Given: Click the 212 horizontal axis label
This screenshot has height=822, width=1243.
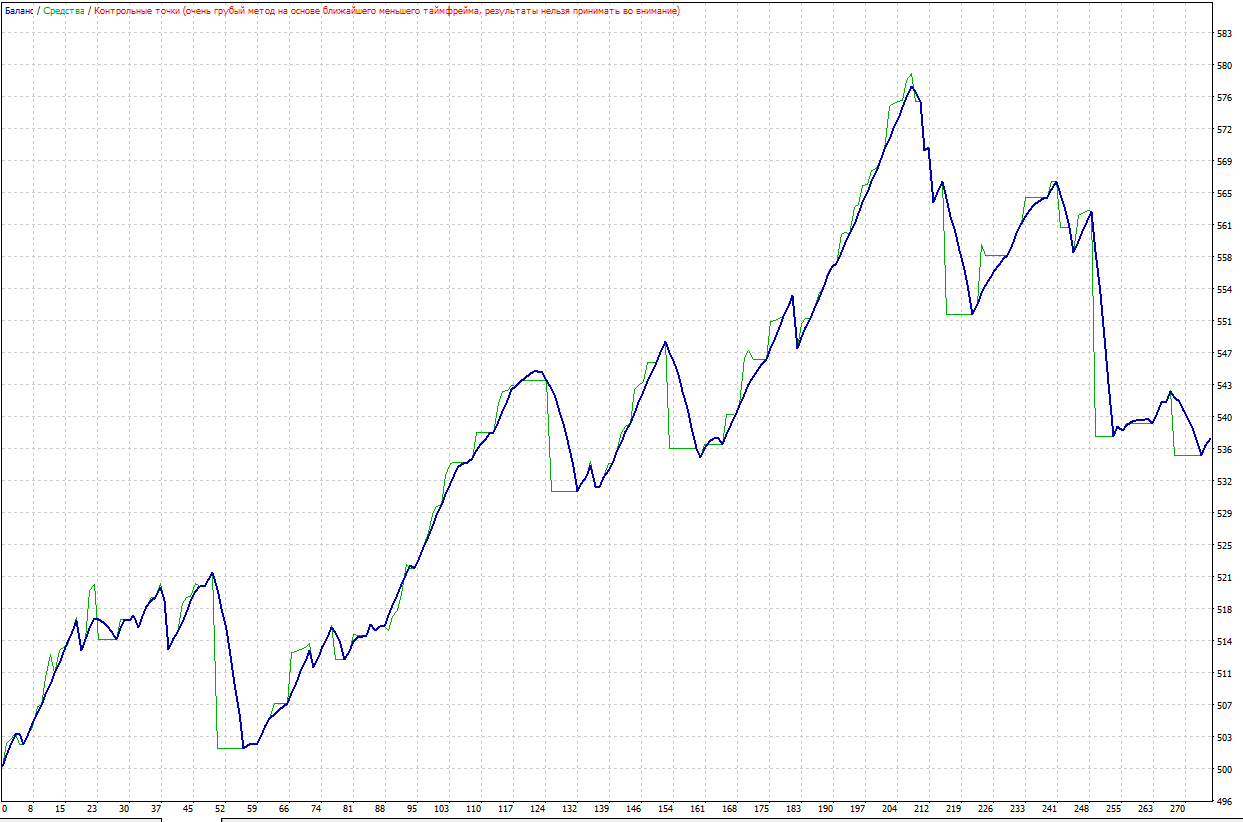Looking at the screenshot, I should coord(922,809).
